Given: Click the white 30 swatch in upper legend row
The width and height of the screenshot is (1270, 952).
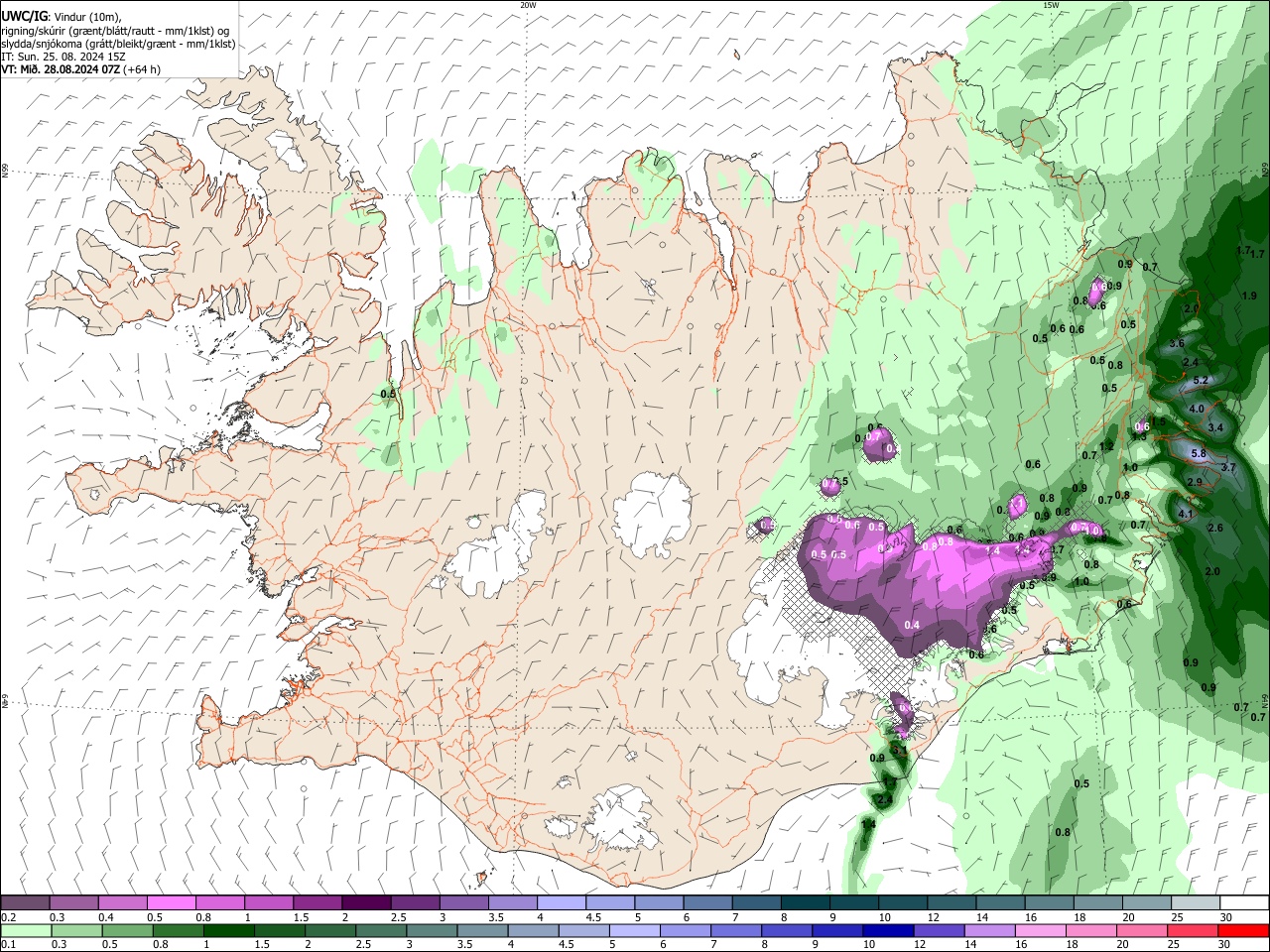Looking at the screenshot, I should (1244, 903).
